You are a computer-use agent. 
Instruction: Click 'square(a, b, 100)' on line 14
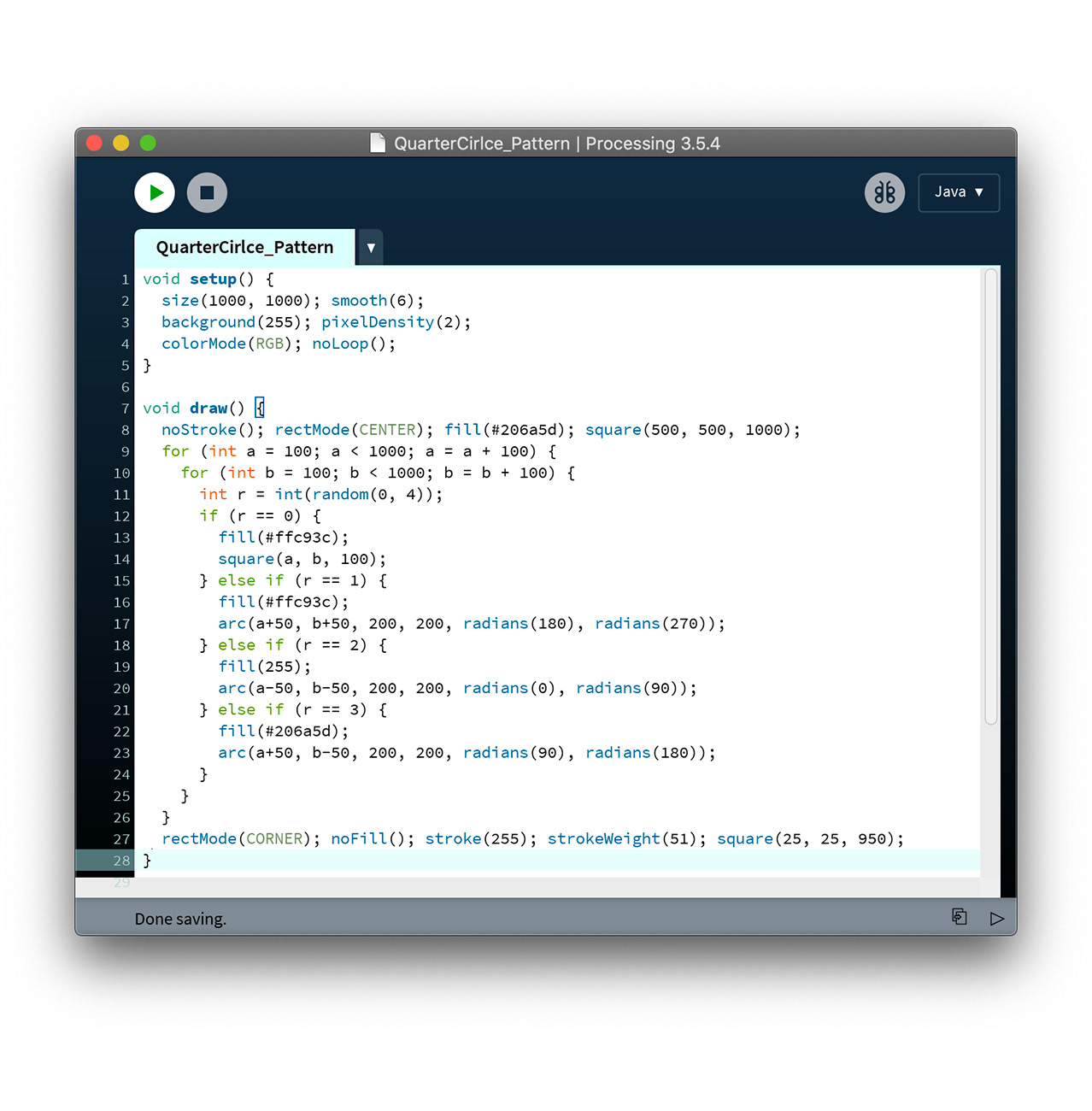[297, 559]
